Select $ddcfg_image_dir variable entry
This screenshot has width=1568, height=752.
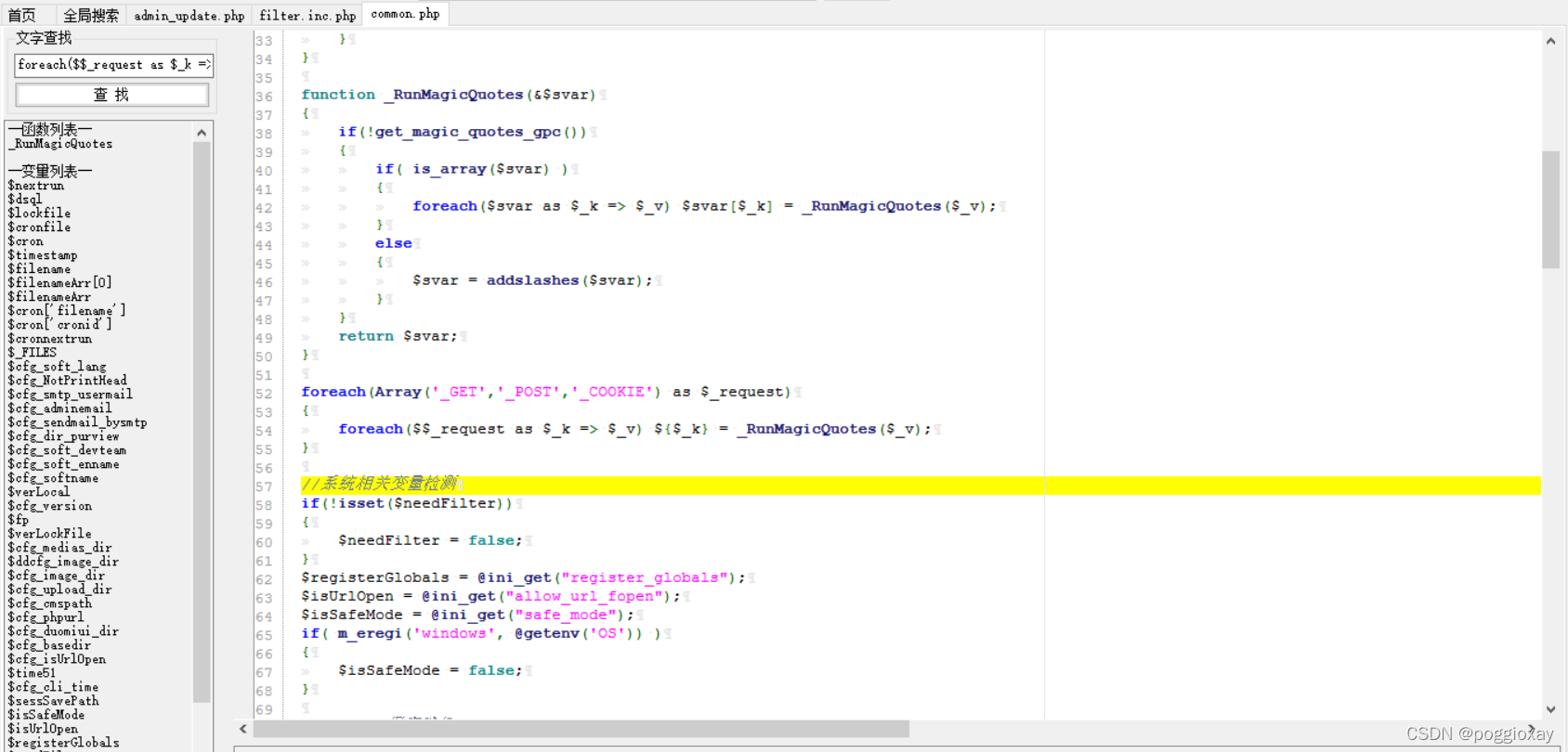coord(63,562)
